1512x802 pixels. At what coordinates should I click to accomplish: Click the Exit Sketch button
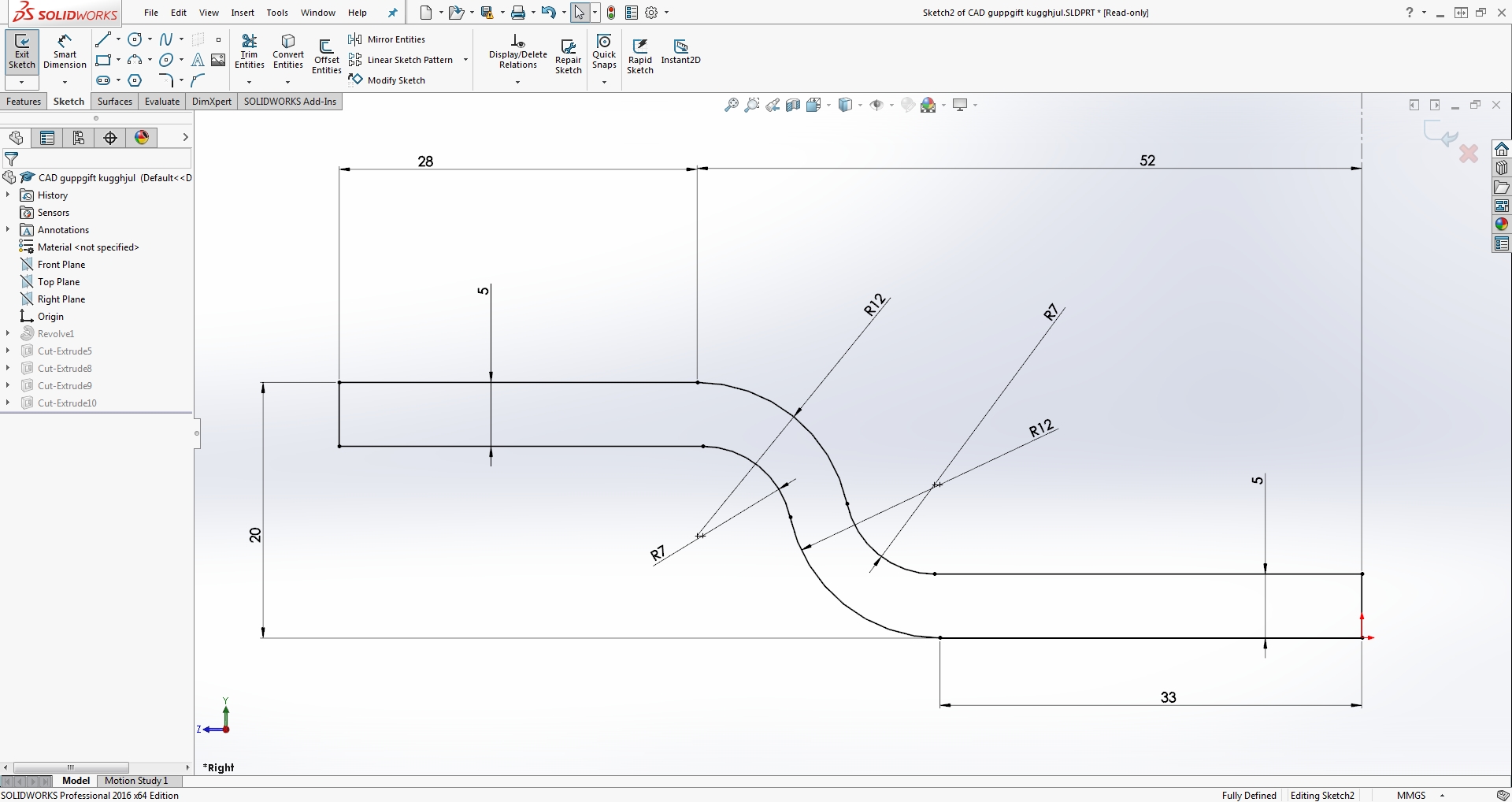coord(22,52)
